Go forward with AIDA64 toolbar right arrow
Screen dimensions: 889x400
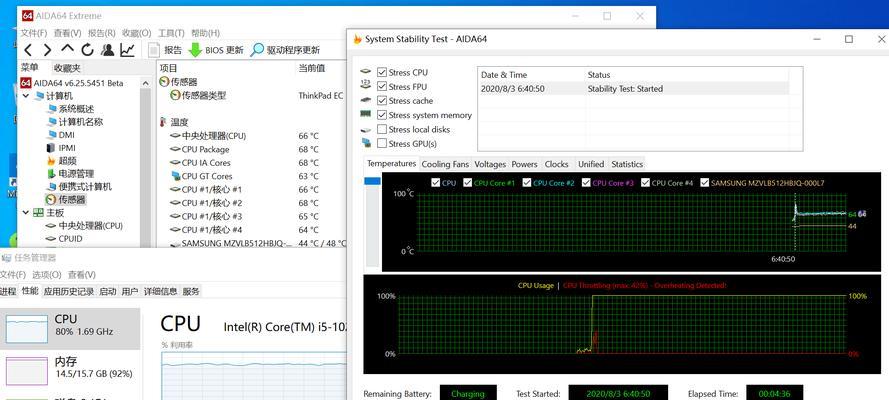click(47, 50)
